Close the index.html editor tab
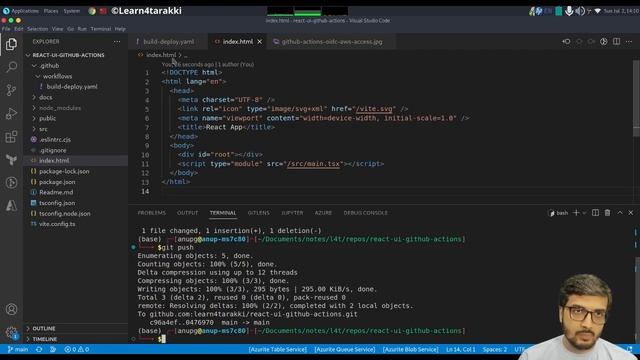 [260, 42]
